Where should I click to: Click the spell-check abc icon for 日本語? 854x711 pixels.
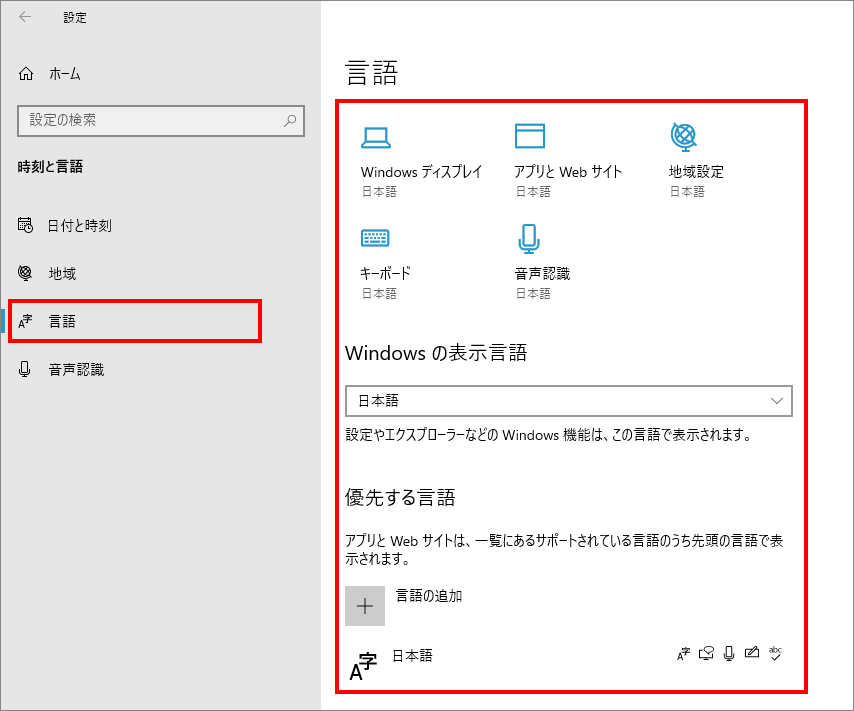(x=776, y=653)
